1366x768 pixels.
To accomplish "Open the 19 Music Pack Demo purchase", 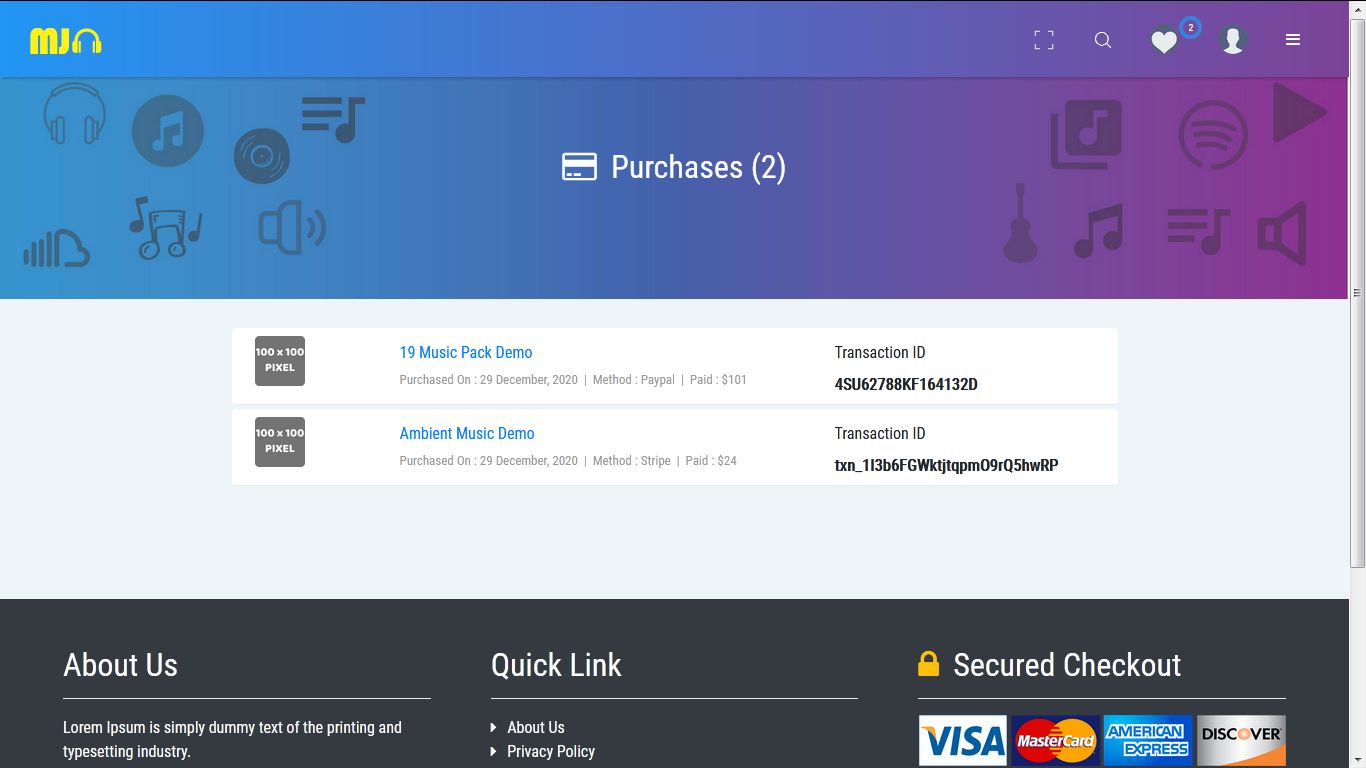I will [x=465, y=352].
